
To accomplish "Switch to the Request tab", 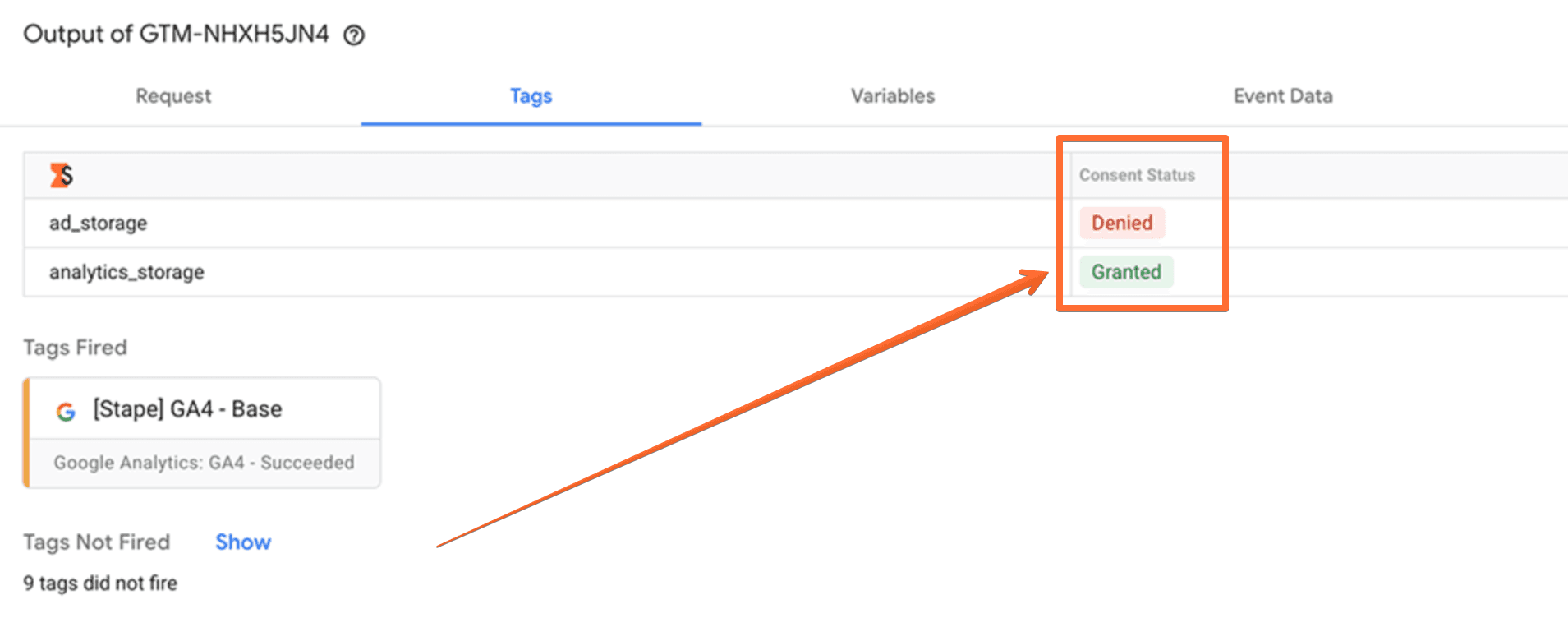I will [173, 96].
